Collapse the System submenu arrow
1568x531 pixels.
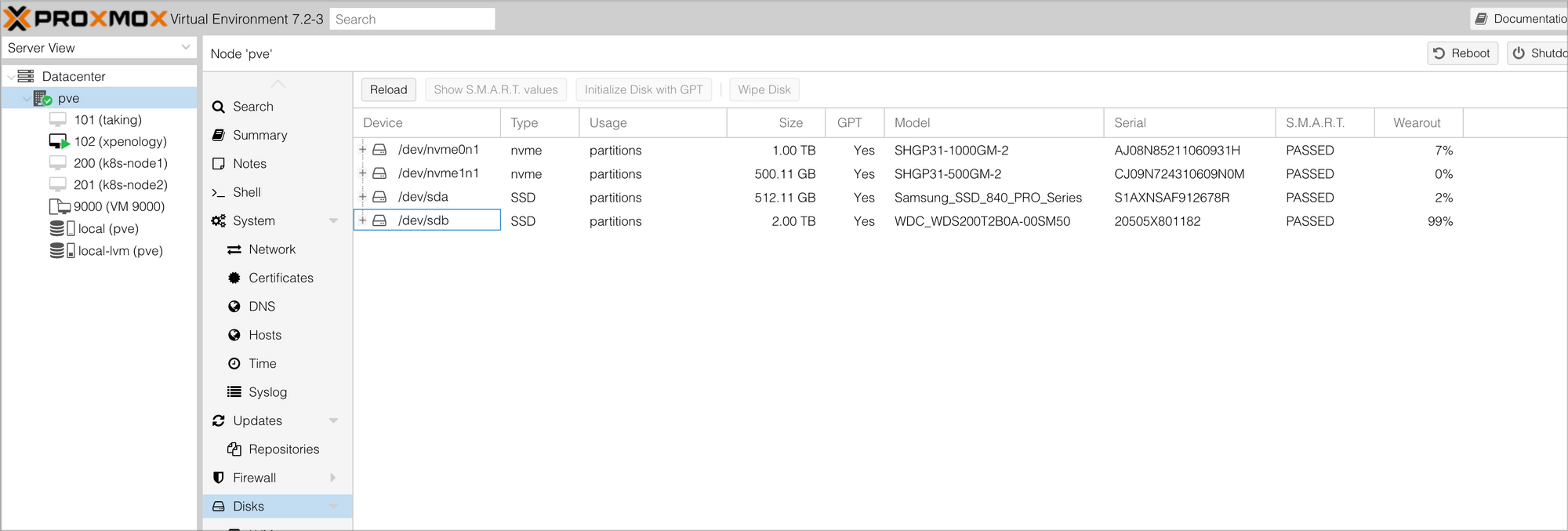click(333, 221)
